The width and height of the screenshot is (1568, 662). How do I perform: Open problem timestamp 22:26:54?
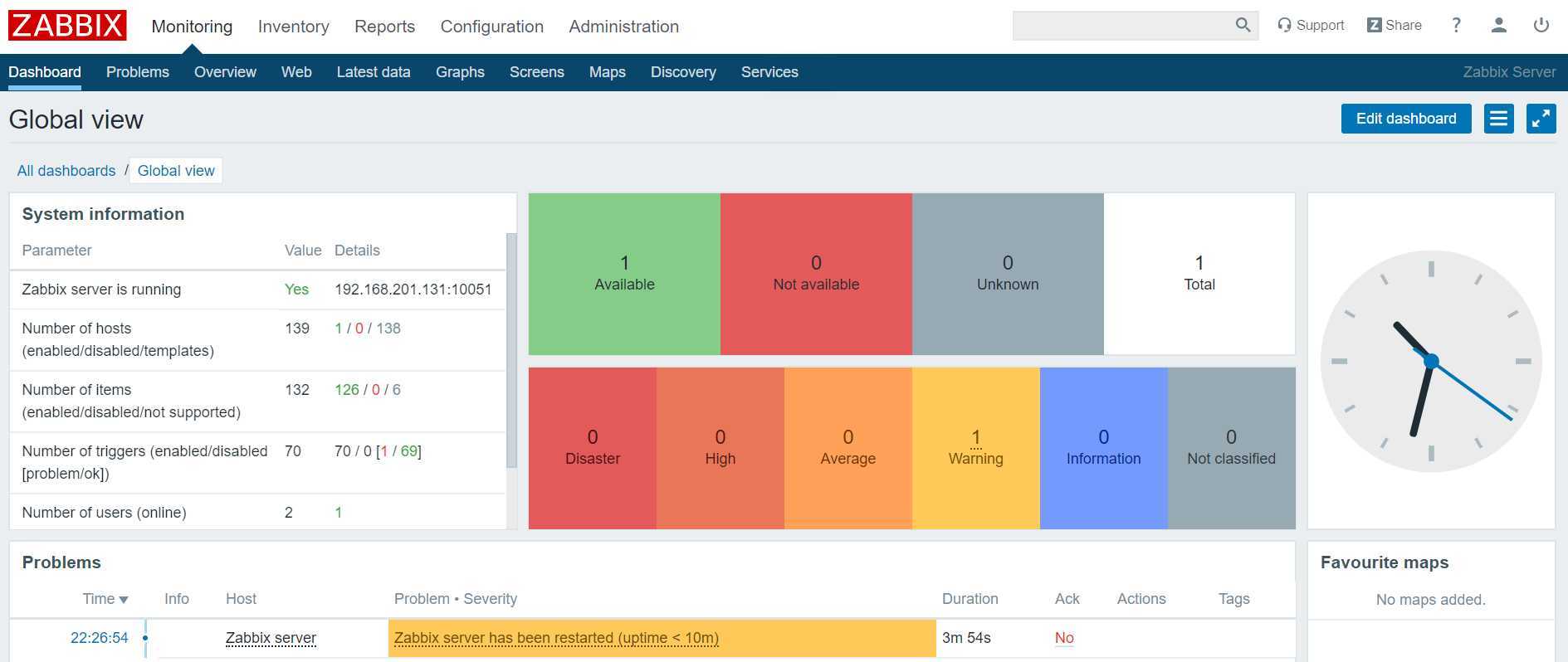(x=100, y=638)
